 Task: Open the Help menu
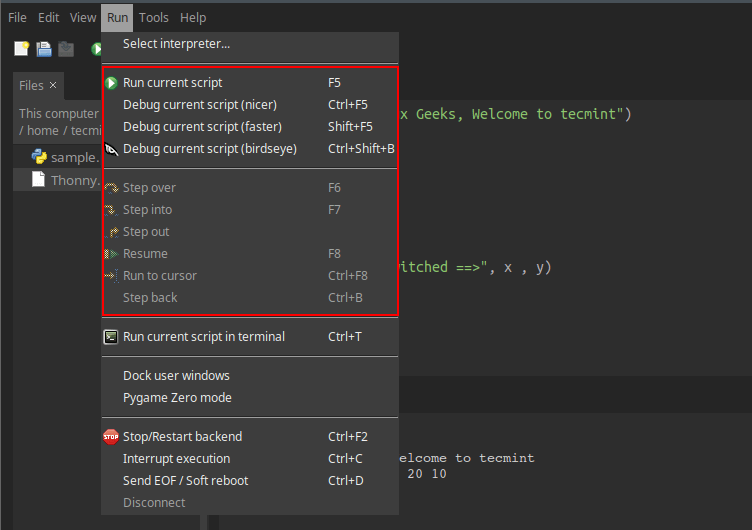pyautogui.click(x=193, y=18)
